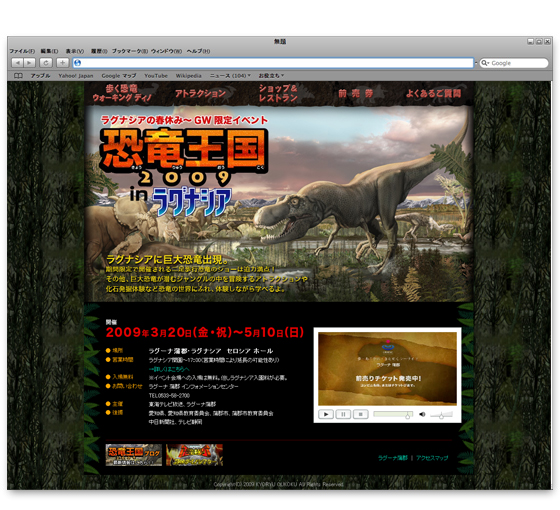Open the ブックマーク menu
The image size is (560, 510).
click(x=130, y=51)
